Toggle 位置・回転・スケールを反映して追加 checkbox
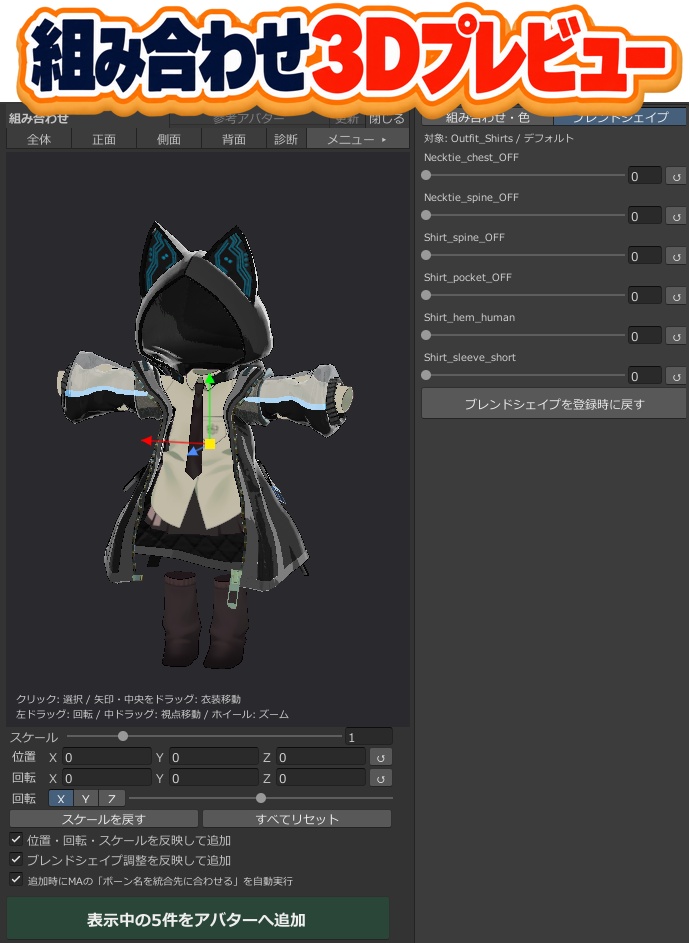 click(x=16, y=839)
